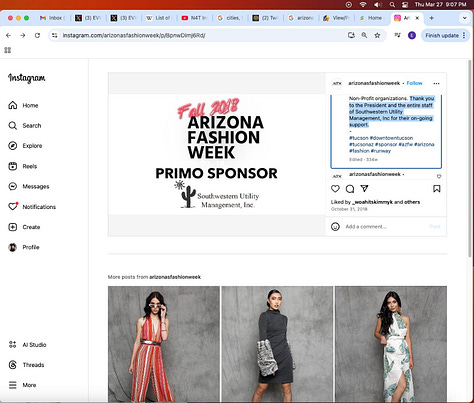Open the #downtowntucson hashtag link
This screenshot has height=403, width=474.
[391, 138]
